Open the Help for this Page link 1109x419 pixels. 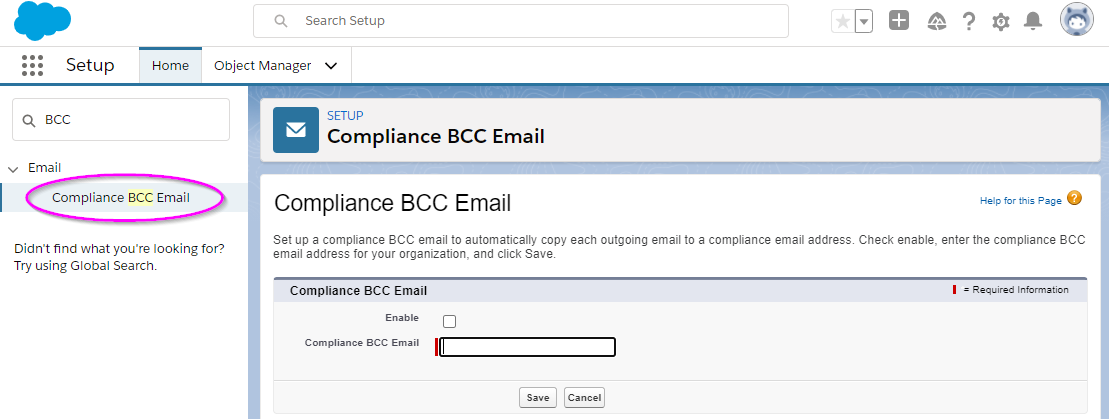coord(1021,201)
